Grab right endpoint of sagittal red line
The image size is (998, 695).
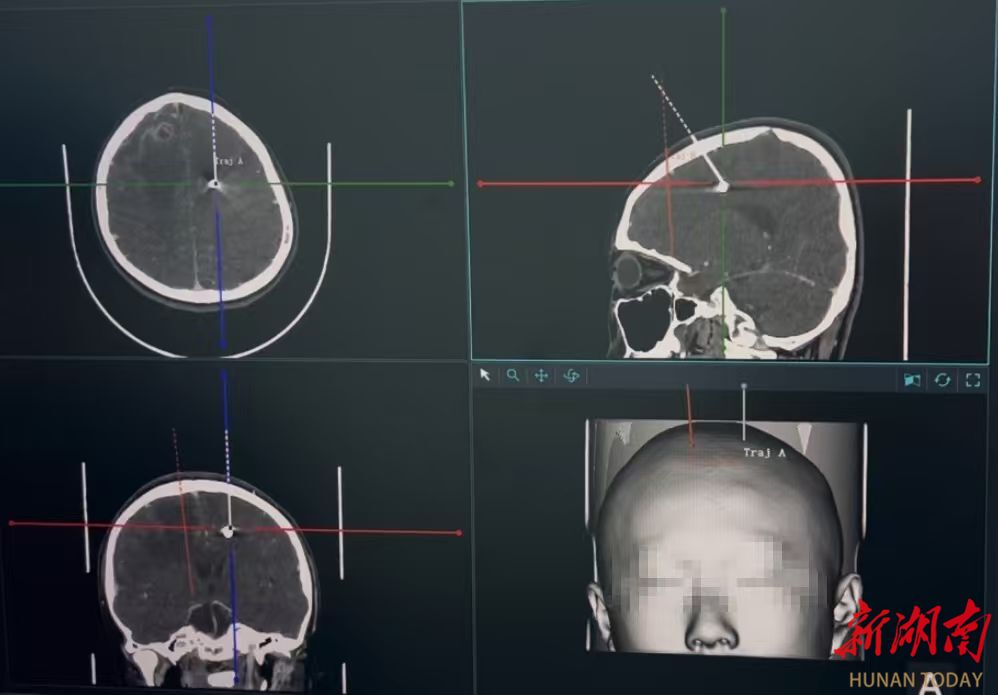click(x=976, y=180)
